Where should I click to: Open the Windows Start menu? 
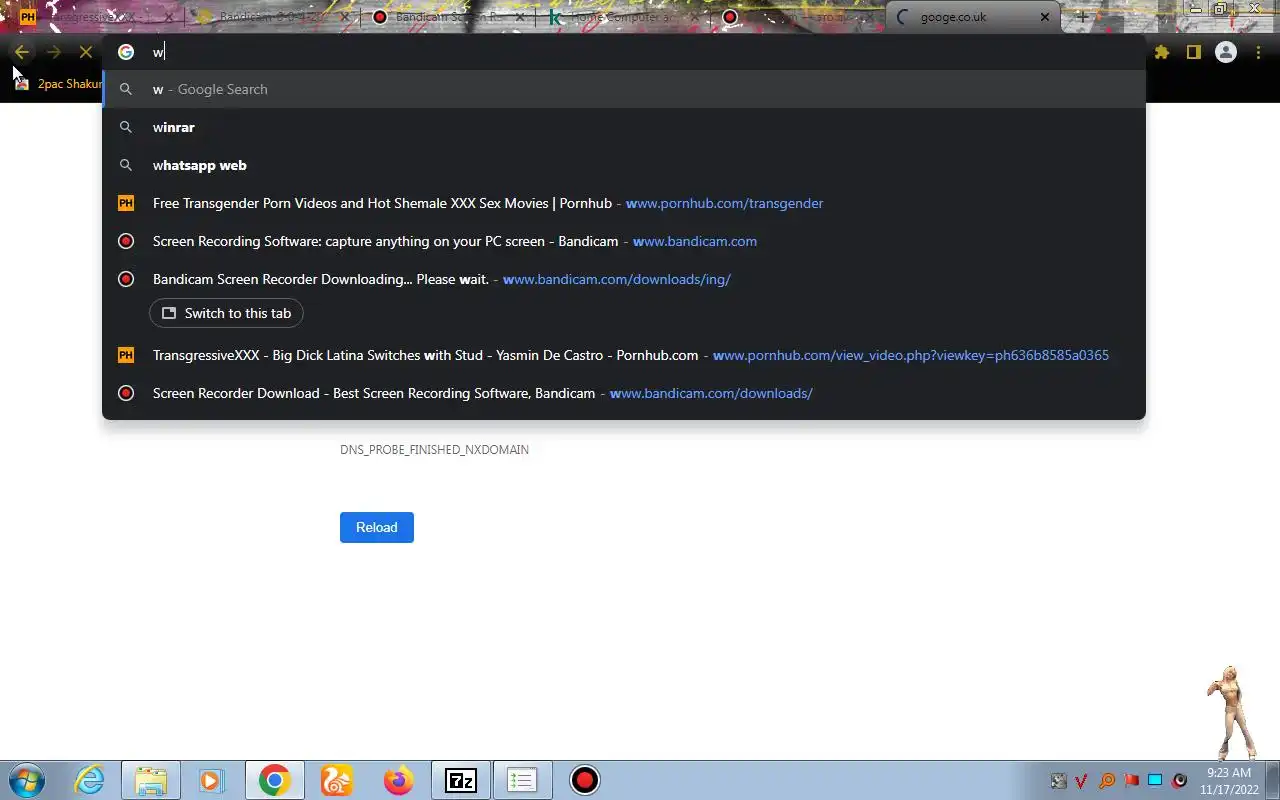27,780
